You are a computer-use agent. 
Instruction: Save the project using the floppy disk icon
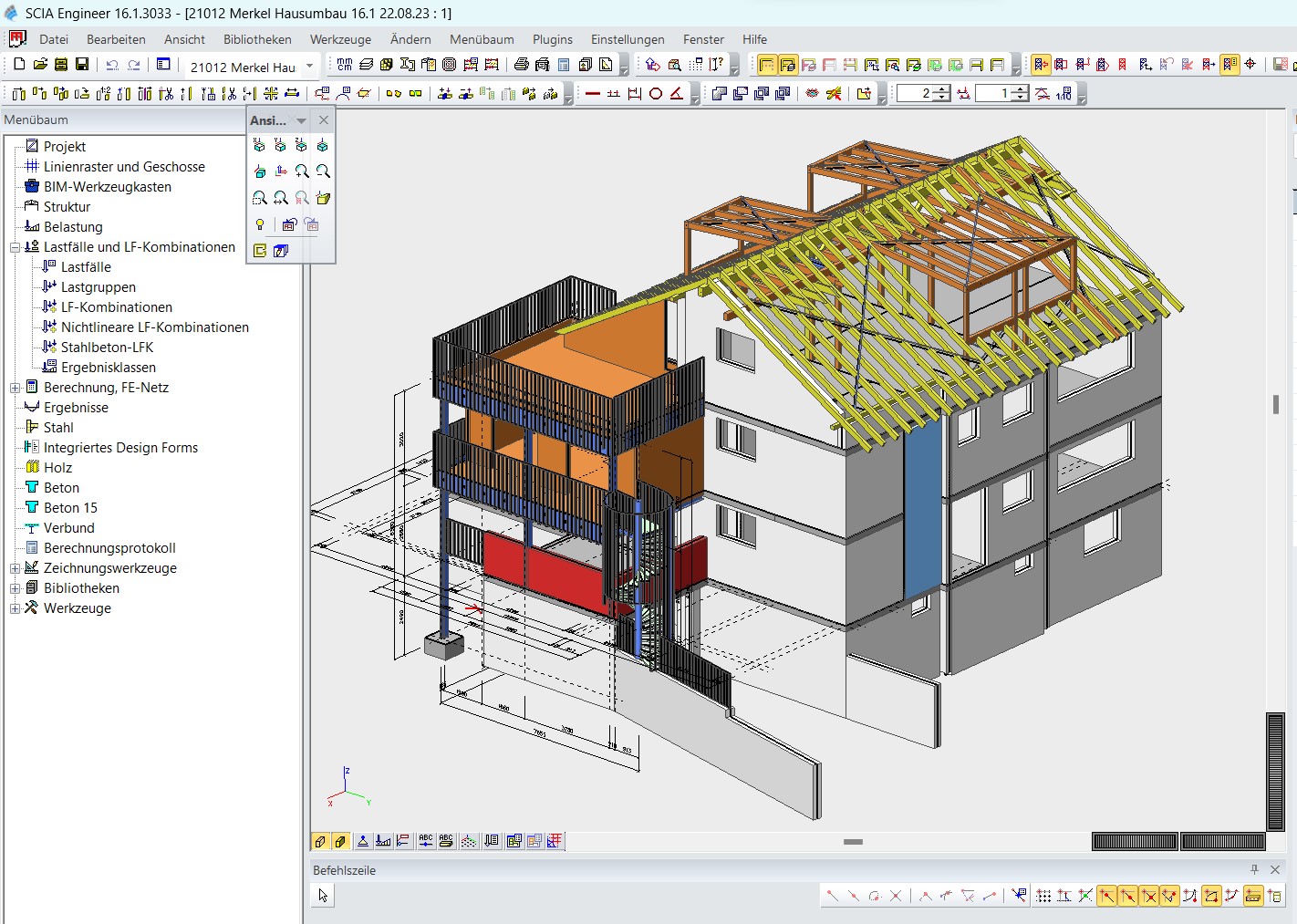click(82, 65)
